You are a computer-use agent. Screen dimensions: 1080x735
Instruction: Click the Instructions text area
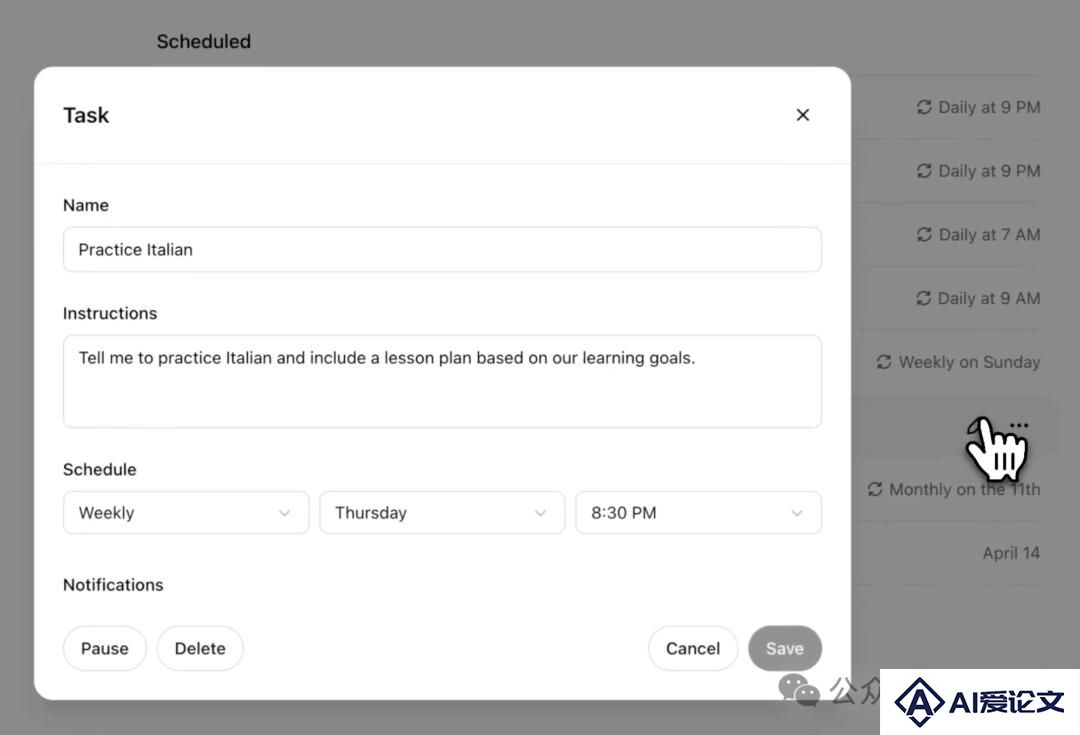(442, 382)
